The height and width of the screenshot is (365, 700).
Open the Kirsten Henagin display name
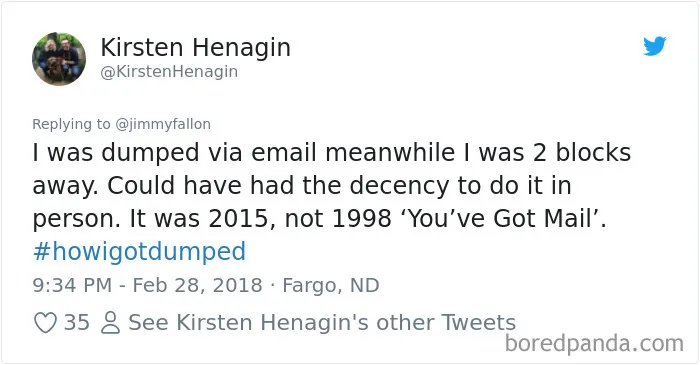pos(196,48)
